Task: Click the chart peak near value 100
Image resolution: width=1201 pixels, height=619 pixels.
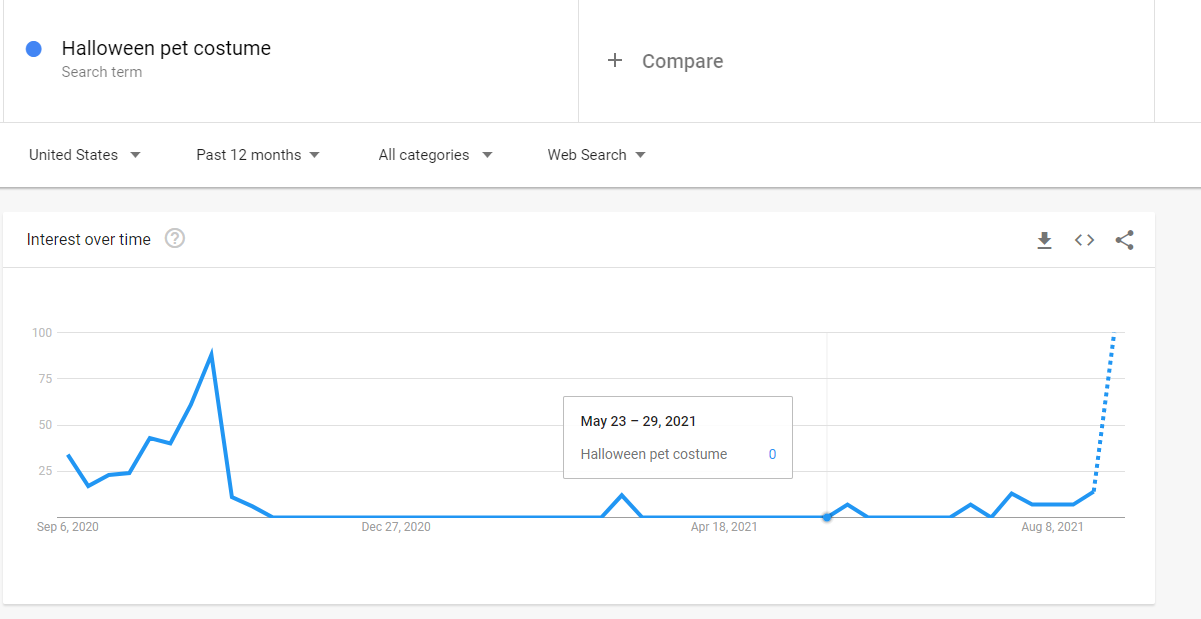Action: [x=1114, y=334]
